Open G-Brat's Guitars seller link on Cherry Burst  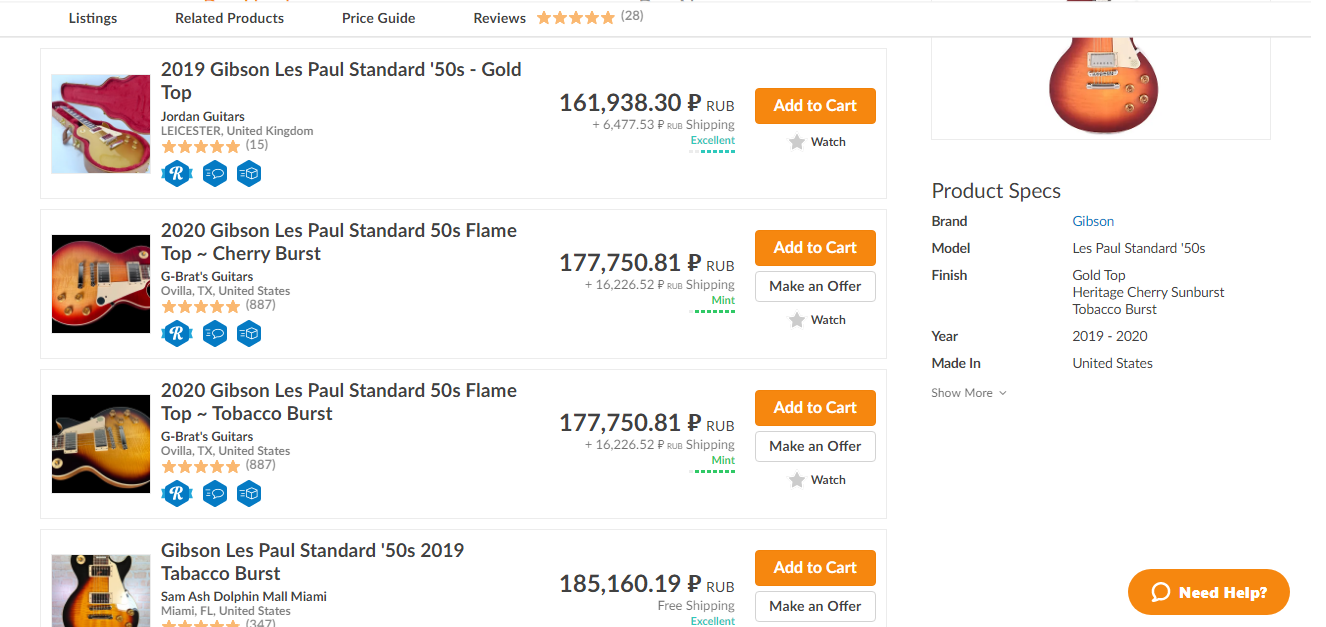point(207,277)
